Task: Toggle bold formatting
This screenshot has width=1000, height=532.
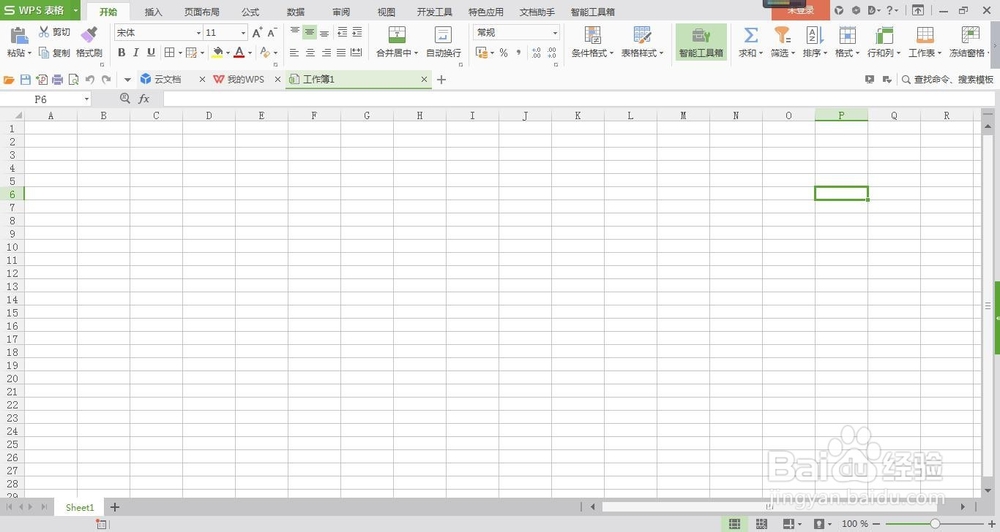Action: [121, 52]
